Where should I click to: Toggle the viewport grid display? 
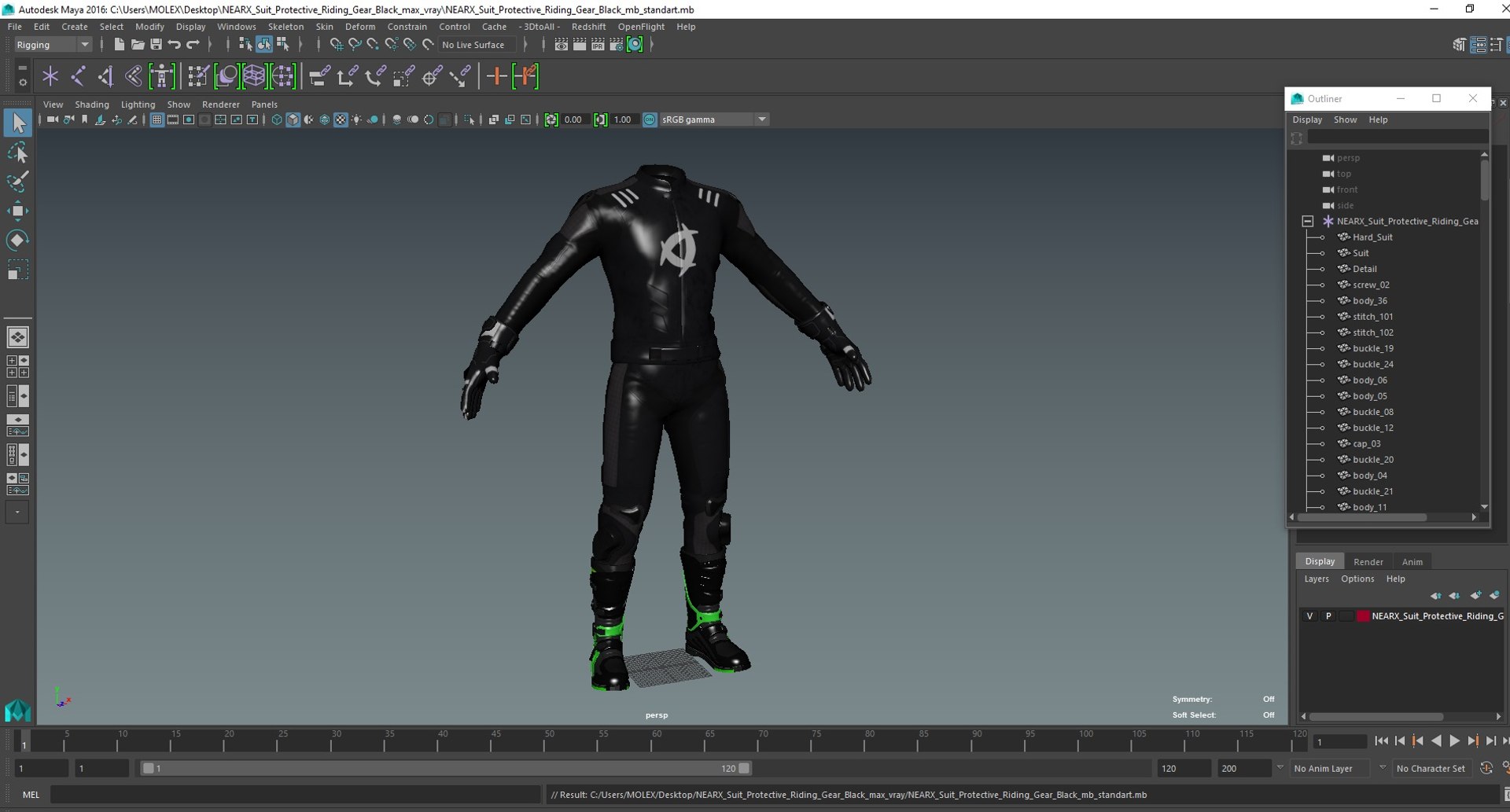coord(157,119)
